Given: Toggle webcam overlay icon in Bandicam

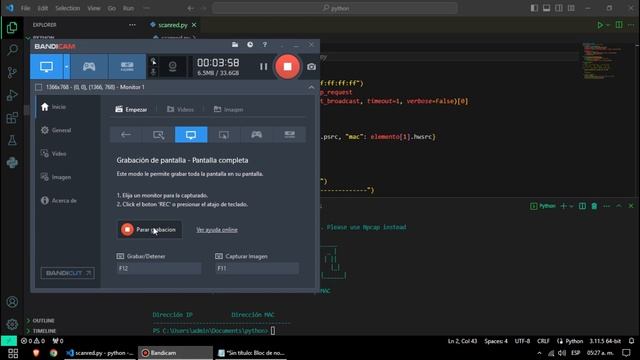Looking at the screenshot, I should [x=173, y=66].
